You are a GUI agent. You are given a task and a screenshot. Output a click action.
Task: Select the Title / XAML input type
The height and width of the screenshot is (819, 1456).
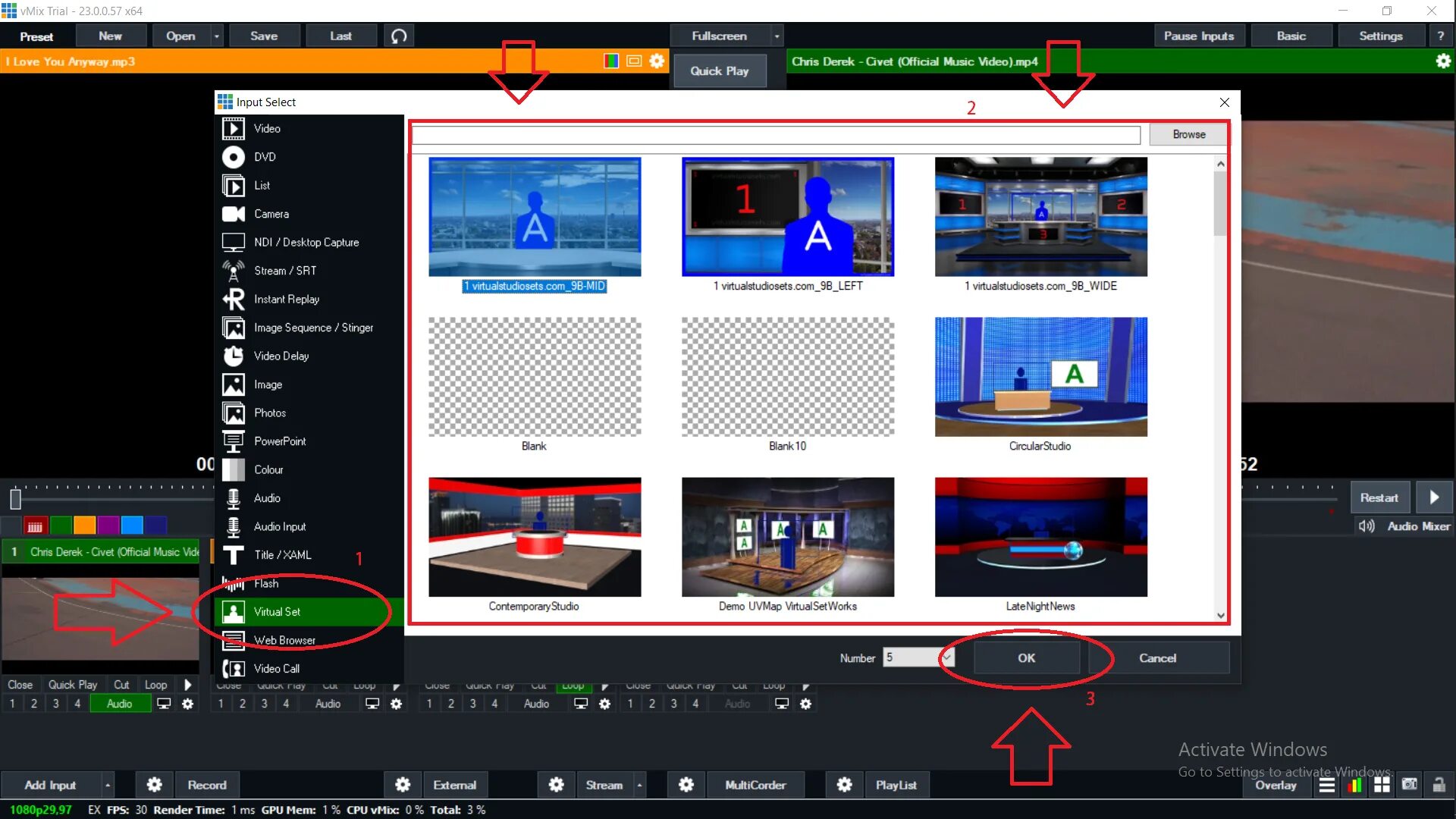point(282,555)
